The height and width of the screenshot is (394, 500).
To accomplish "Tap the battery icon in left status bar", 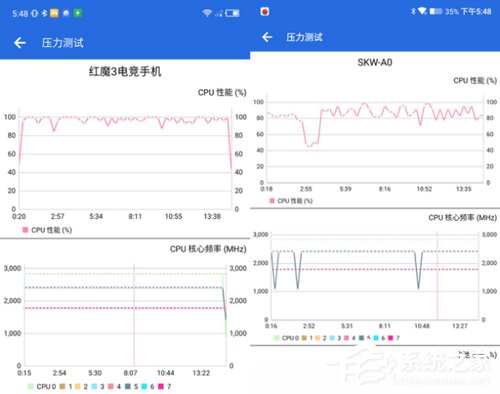I will click(x=232, y=13).
